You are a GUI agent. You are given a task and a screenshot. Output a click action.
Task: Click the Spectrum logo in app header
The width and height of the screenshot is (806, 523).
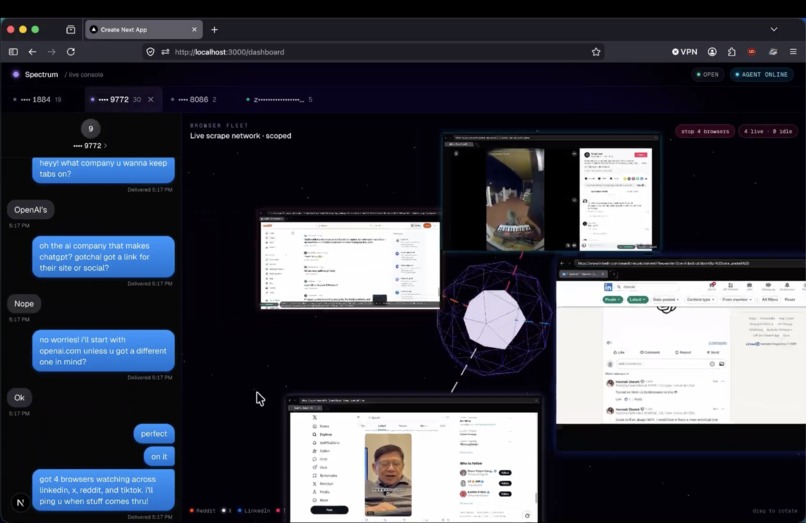pyautogui.click(x=16, y=75)
